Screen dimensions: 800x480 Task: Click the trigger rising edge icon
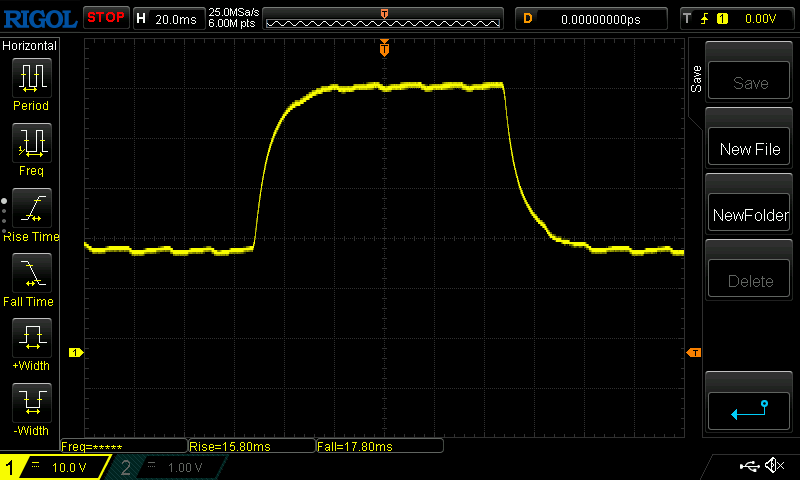pos(705,19)
